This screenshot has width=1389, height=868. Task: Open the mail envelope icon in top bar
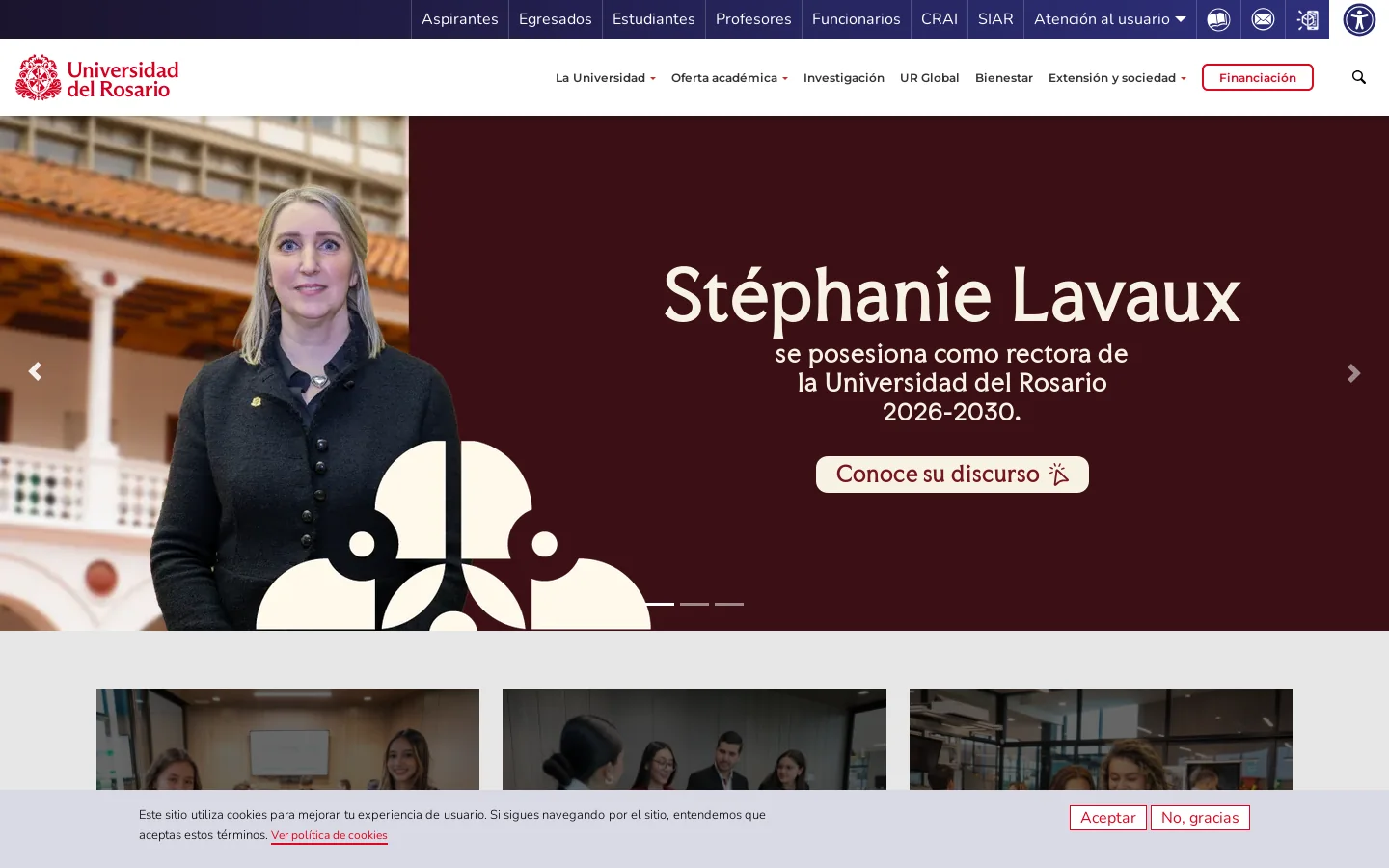pyautogui.click(x=1263, y=19)
